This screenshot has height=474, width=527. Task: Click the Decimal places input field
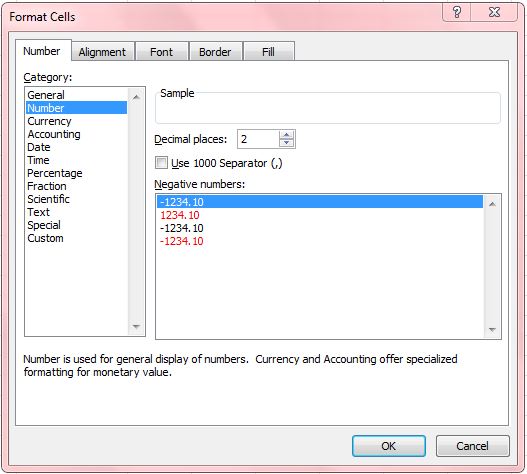tap(258, 139)
